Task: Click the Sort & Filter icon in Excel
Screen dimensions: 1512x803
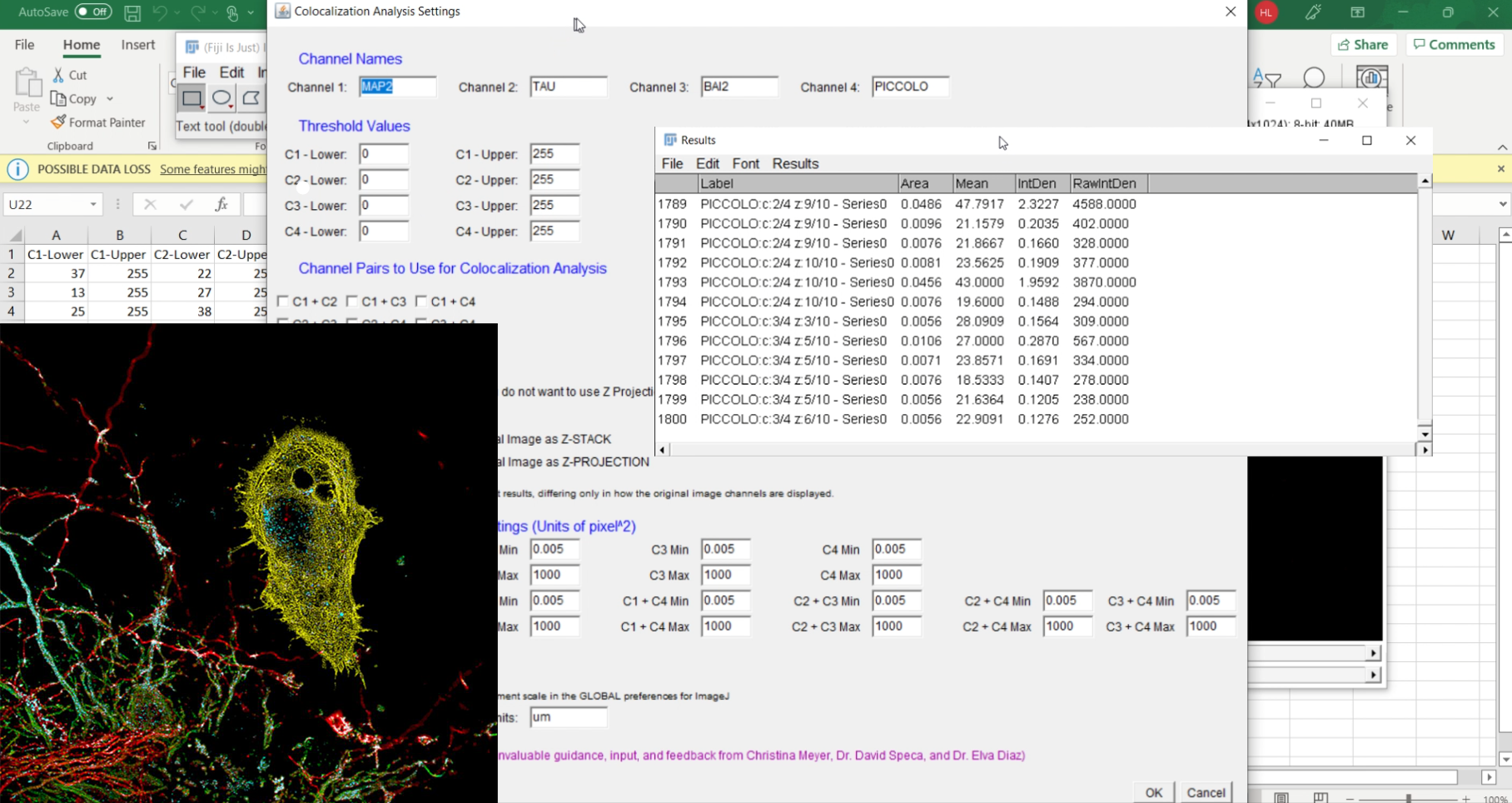Action: click(x=1266, y=79)
